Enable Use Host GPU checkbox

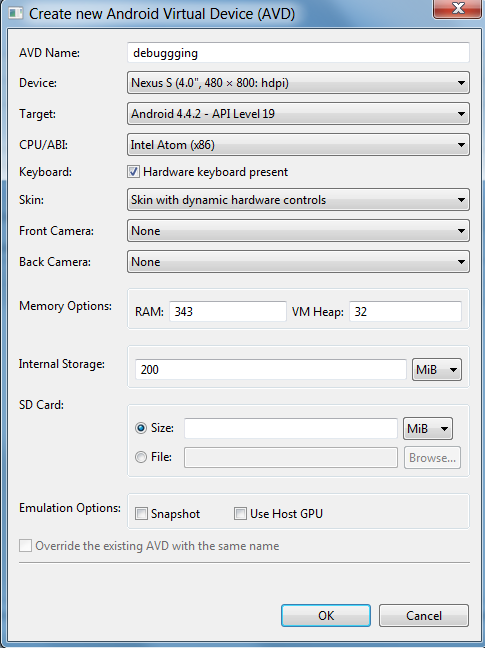click(x=240, y=514)
